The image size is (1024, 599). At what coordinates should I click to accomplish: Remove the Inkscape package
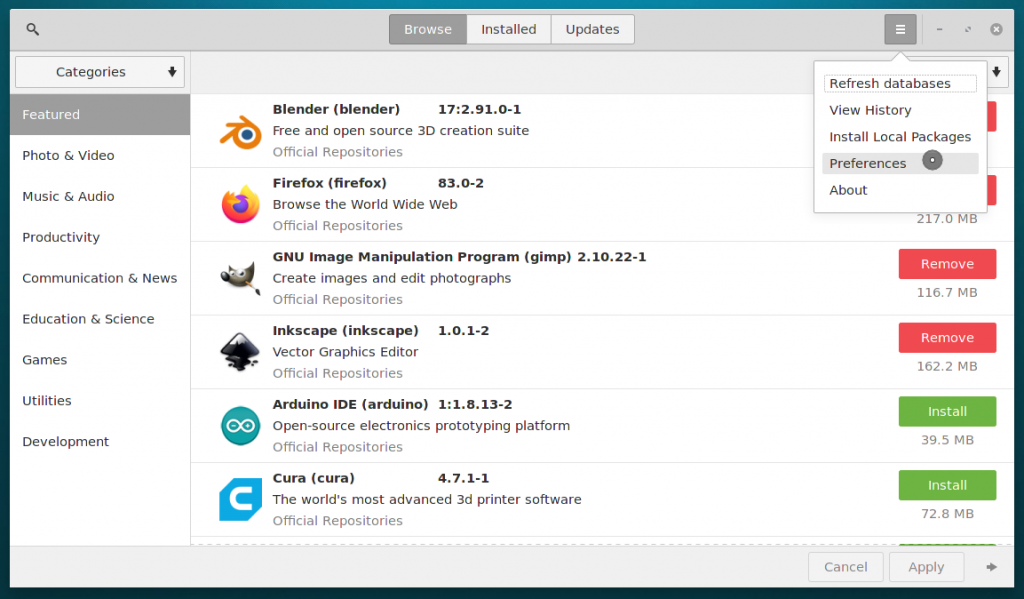coord(947,338)
